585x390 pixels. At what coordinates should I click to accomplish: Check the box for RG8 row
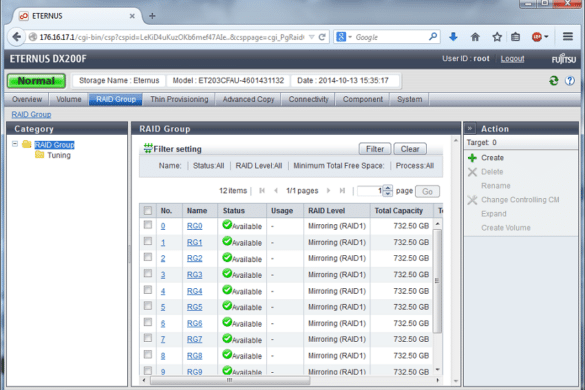[x=148, y=355]
